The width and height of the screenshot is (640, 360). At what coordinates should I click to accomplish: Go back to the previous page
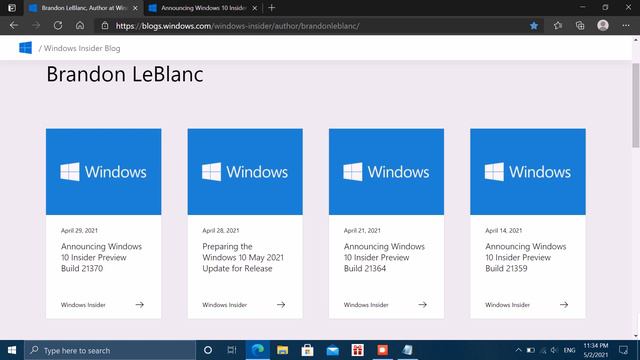point(14,26)
